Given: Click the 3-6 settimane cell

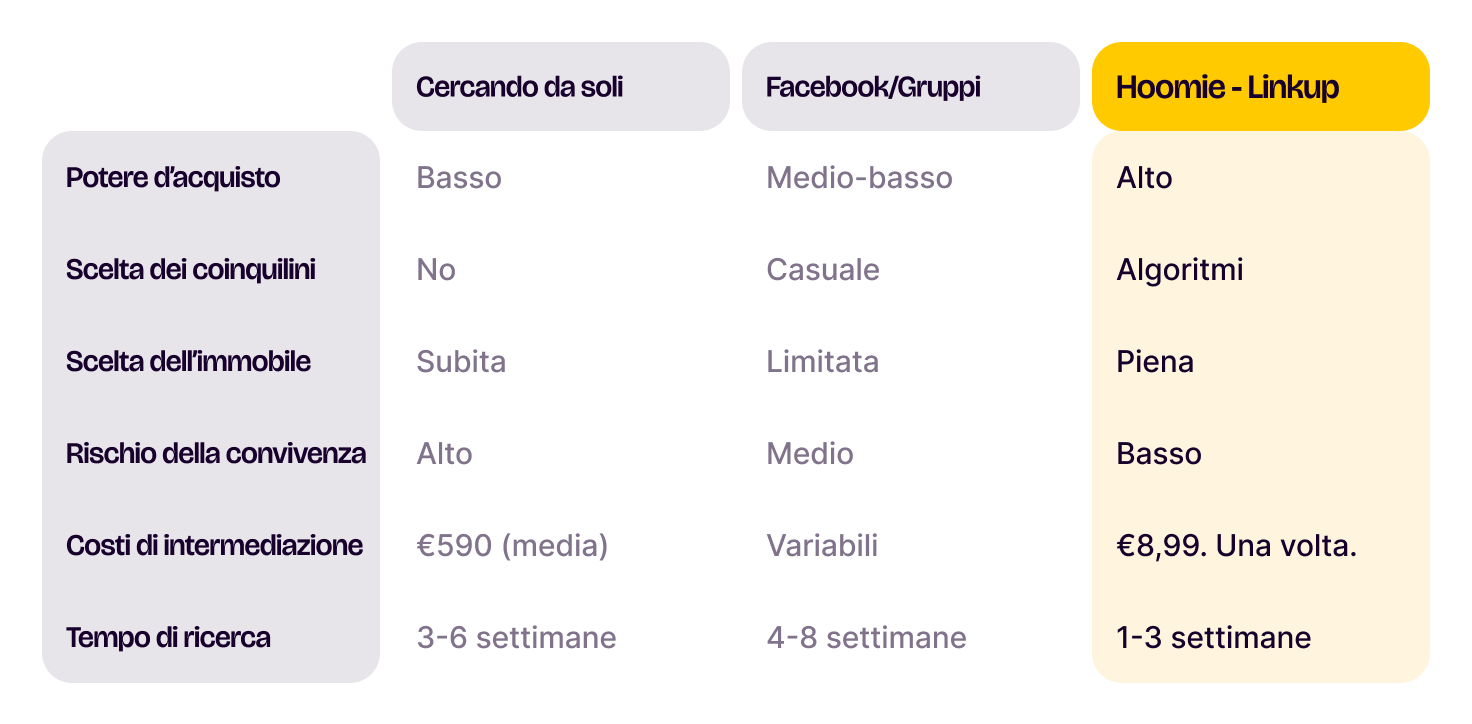Looking at the screenshot, I should 516,638.
